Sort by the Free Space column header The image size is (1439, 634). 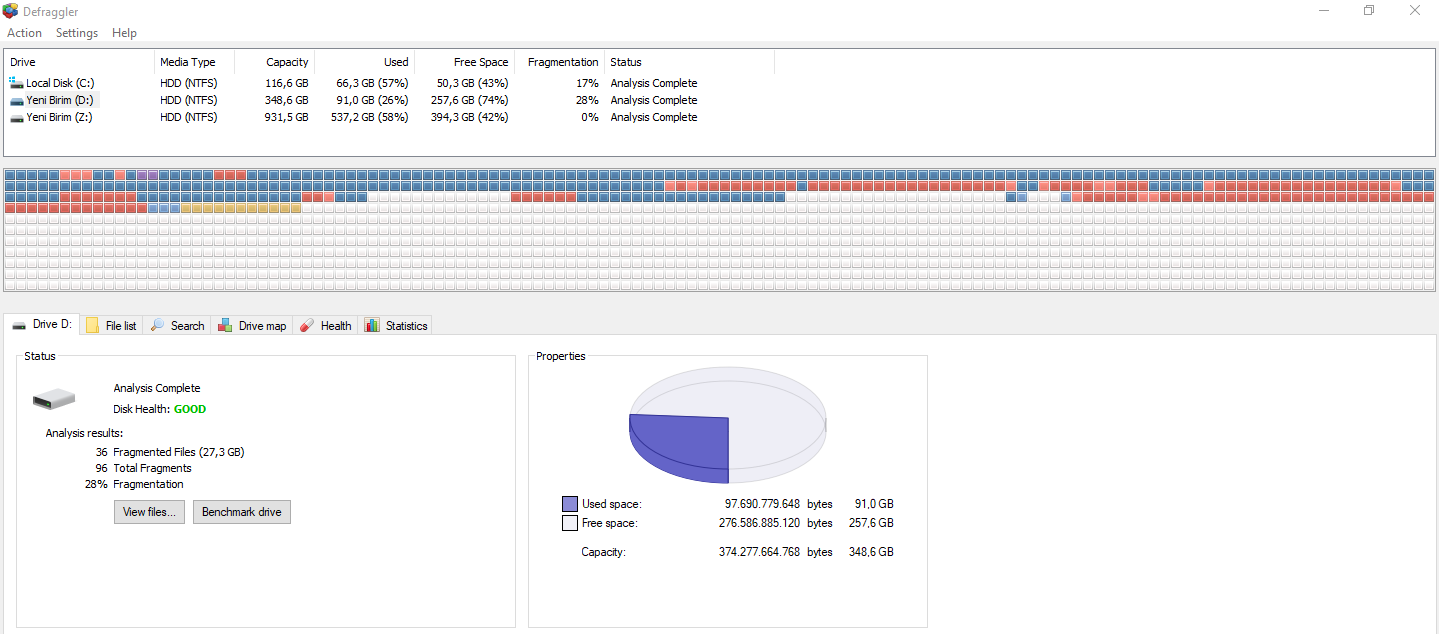[464, 62]
